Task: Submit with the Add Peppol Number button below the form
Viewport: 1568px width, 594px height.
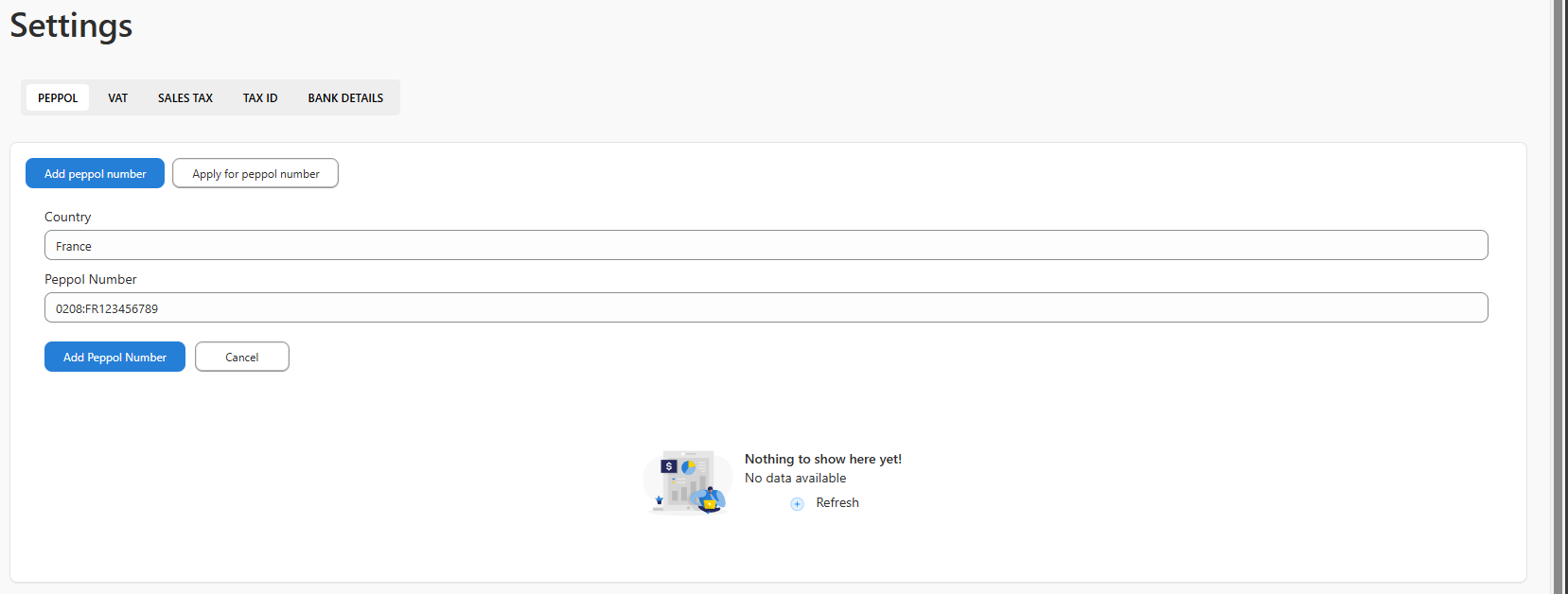Action: tap(115, 357)
